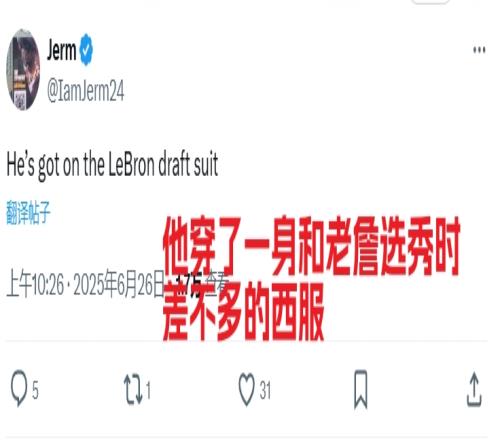The width and height of the screenshot is (500, 440).
Task: Click the blue verified badge beside Jerm
Action: [86, 49]
